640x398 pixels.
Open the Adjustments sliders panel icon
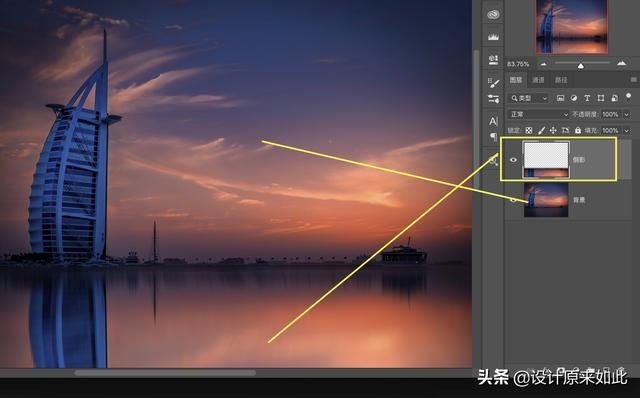pyautogui.click(x=493, y=98)
